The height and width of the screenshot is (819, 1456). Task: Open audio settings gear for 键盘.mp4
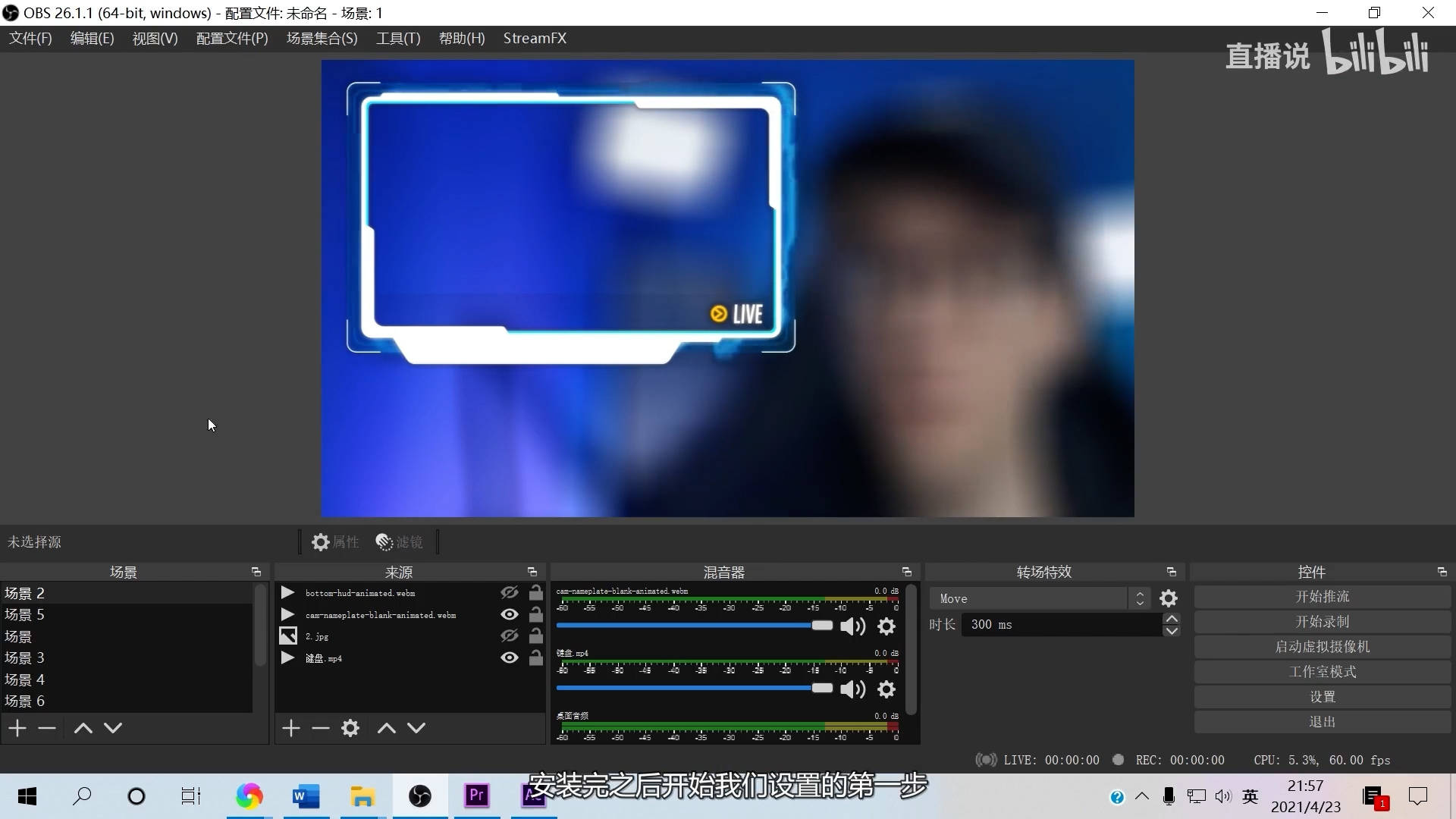(886, 689)
